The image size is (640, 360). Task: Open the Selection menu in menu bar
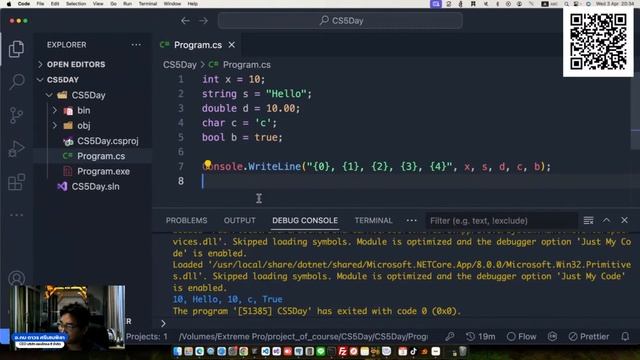coord(76,4)
